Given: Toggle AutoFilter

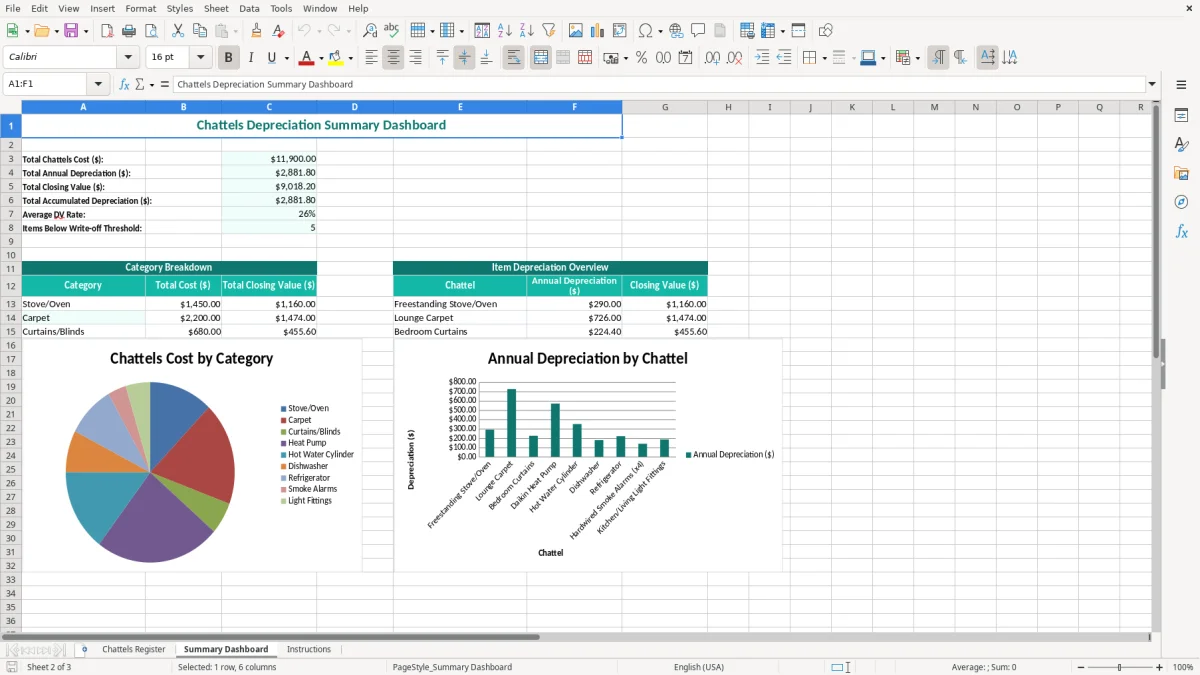Looking at the screenshot, I should (549, 31).
